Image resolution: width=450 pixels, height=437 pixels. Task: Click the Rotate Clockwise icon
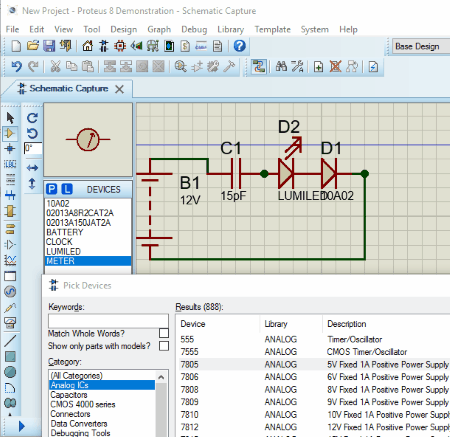(32, 118)
